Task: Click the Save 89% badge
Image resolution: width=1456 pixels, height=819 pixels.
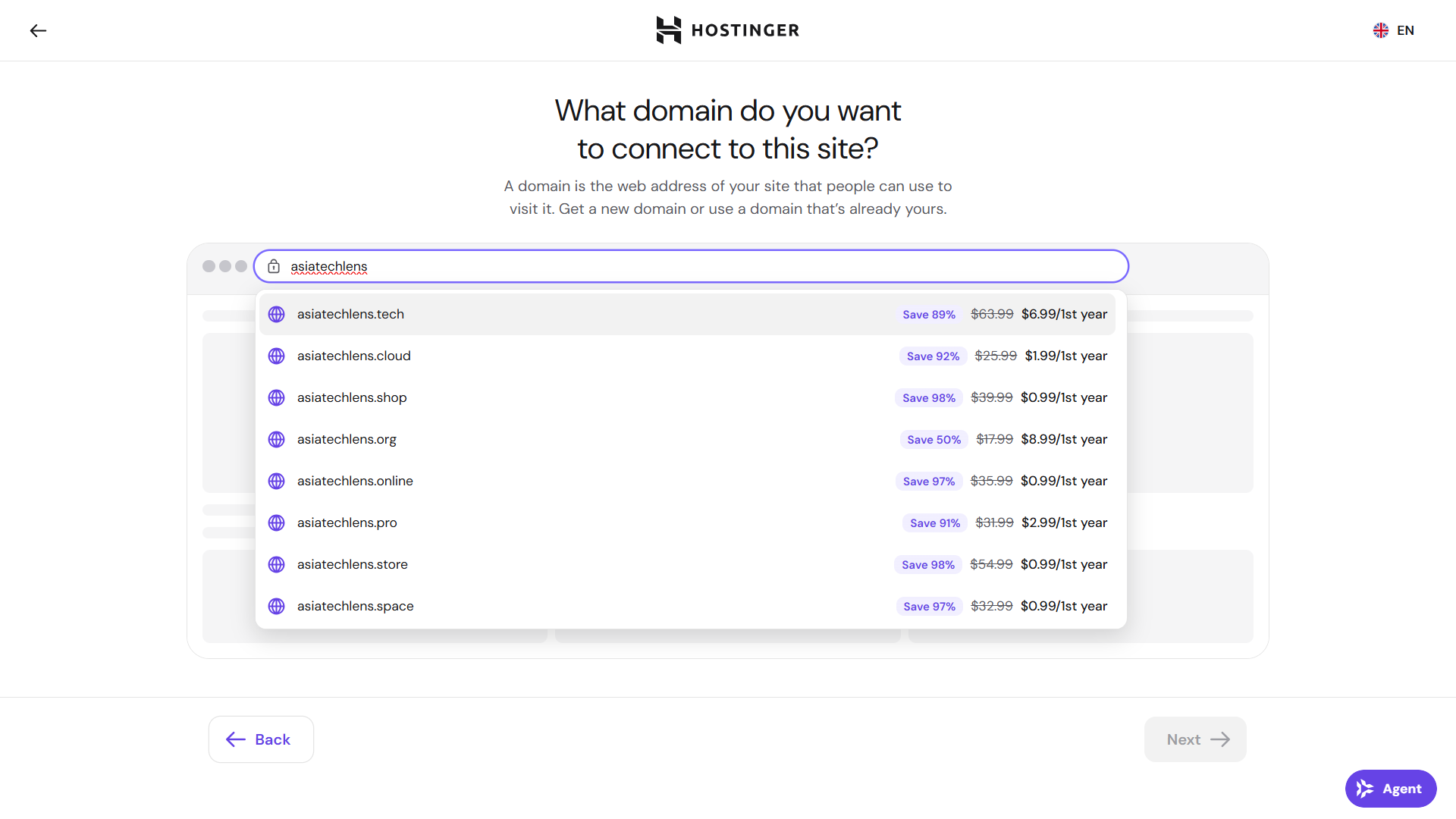Action: pos(929,314)
